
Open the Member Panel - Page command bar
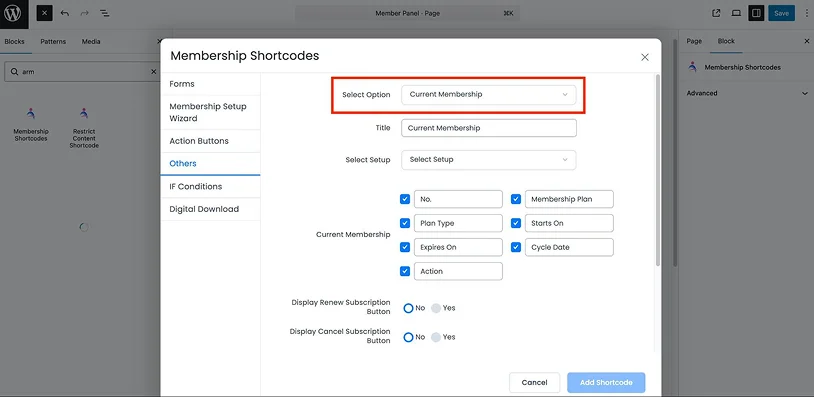coord(407,13)
